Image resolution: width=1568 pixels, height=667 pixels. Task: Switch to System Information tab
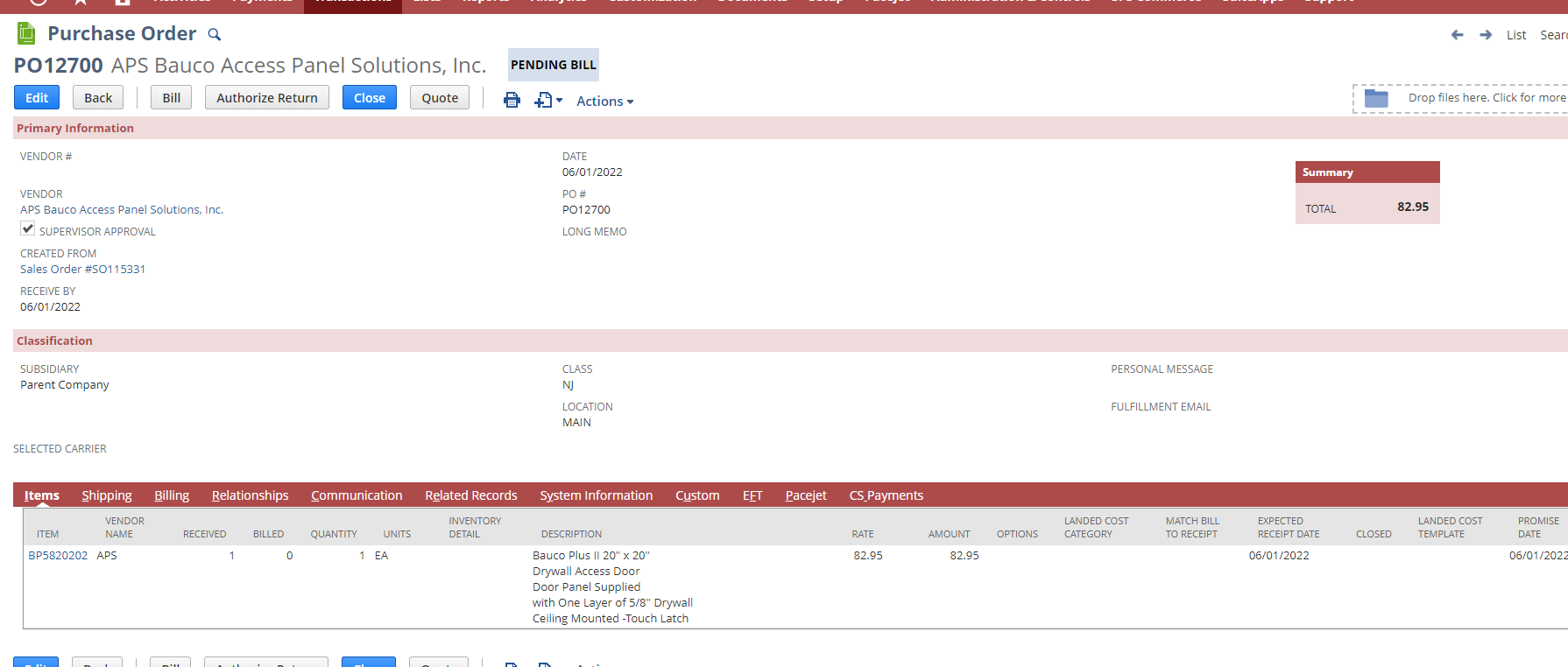pyautogui.click(x=597, y=495)
